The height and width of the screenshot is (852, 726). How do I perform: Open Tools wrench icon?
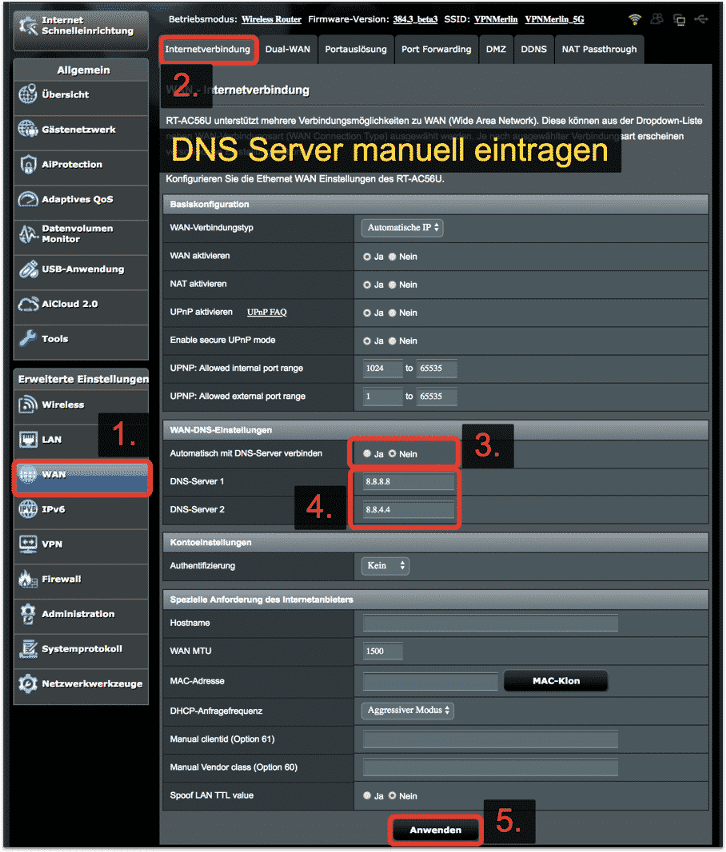[x=28, y=339]
